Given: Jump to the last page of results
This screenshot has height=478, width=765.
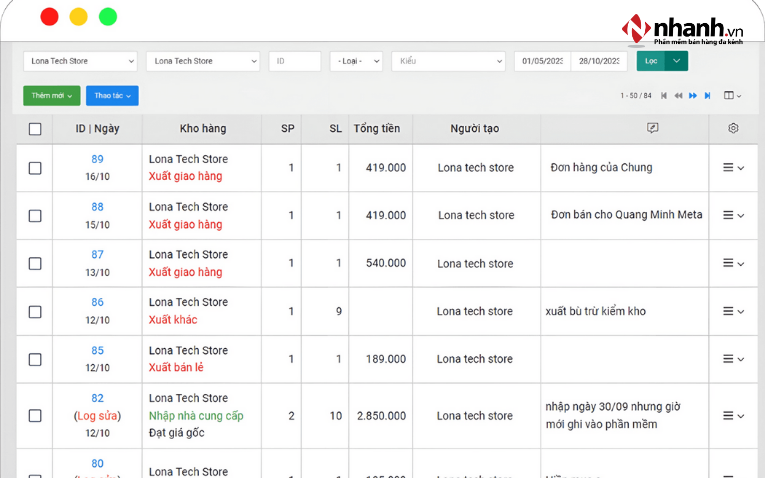Looking at the screenshot, I should tap(708, 96).
